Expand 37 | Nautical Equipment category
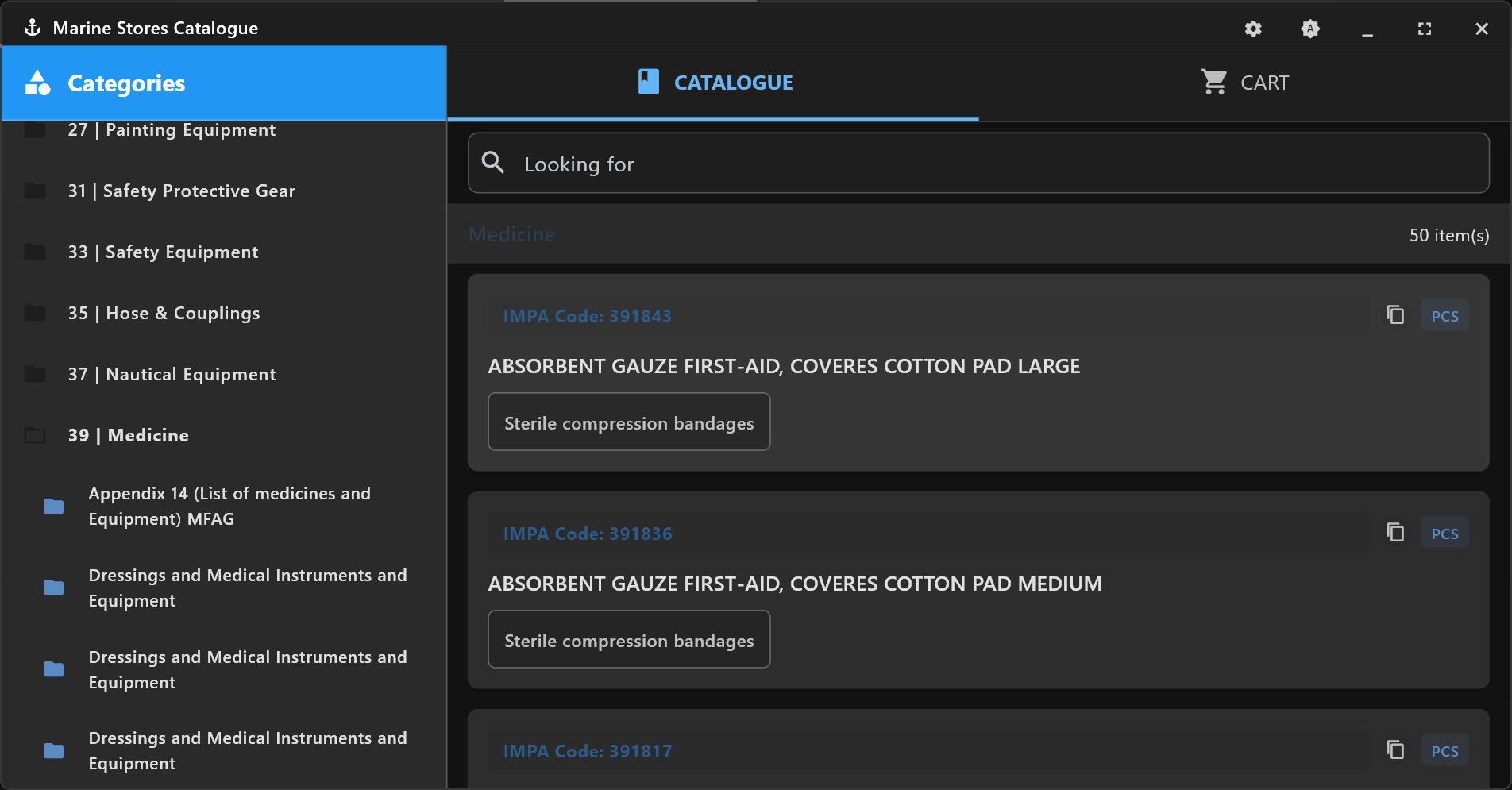 (224, 374)
